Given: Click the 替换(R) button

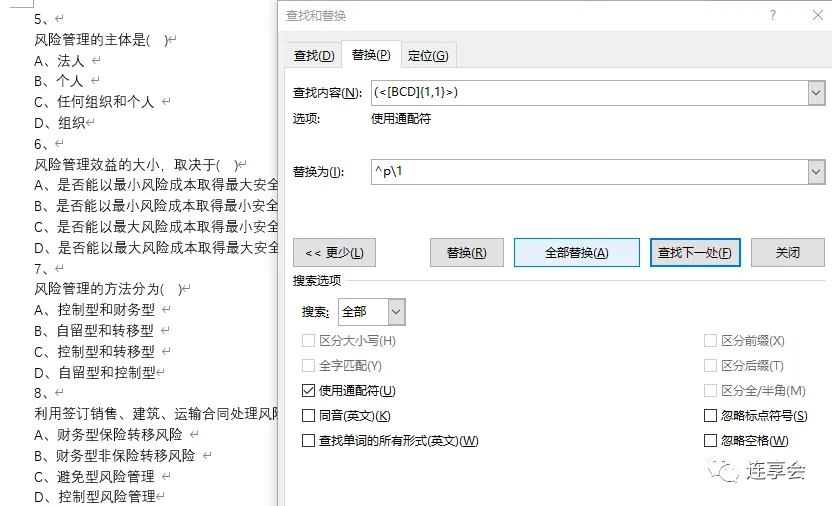Looking at the screenshot, I should [x=466, y=252].
